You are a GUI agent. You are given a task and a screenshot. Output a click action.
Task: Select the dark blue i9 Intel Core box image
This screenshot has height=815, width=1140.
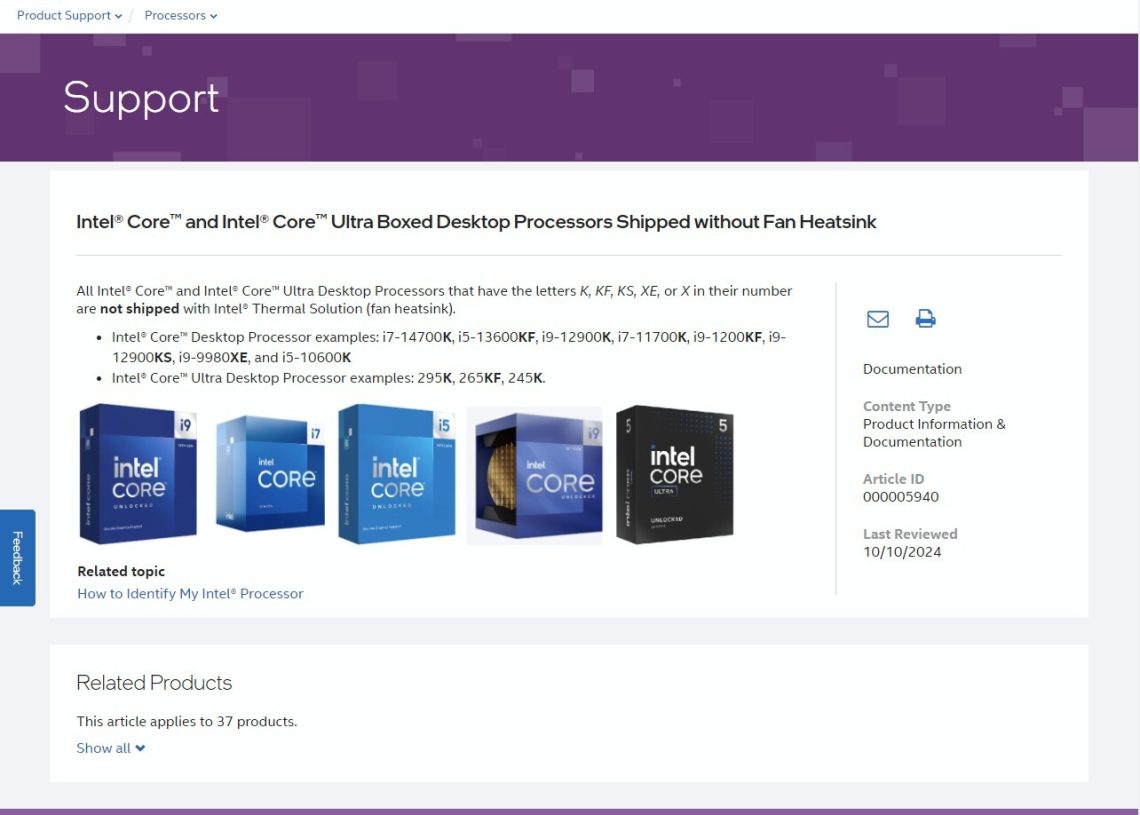137,474
